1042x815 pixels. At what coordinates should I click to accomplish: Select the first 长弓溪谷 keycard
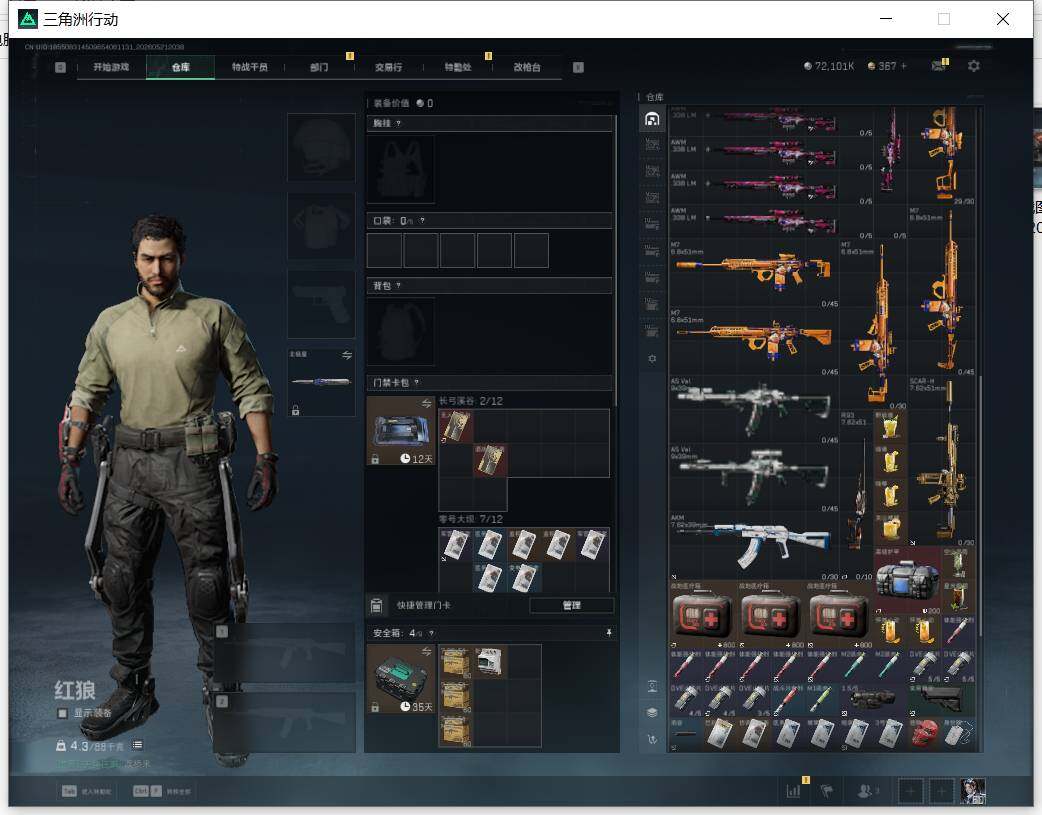456,426
